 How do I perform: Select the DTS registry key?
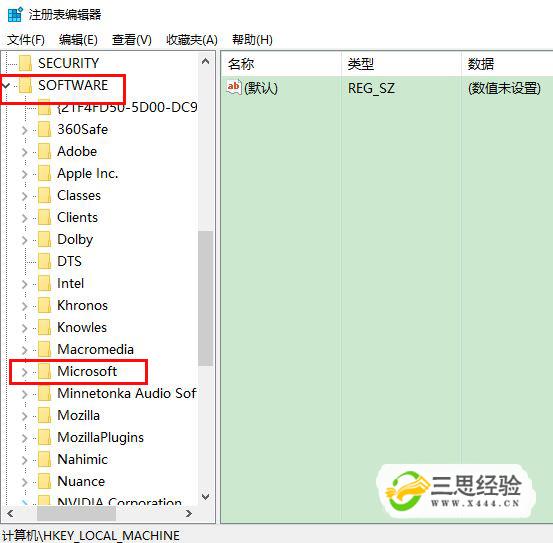click(69, 261)
